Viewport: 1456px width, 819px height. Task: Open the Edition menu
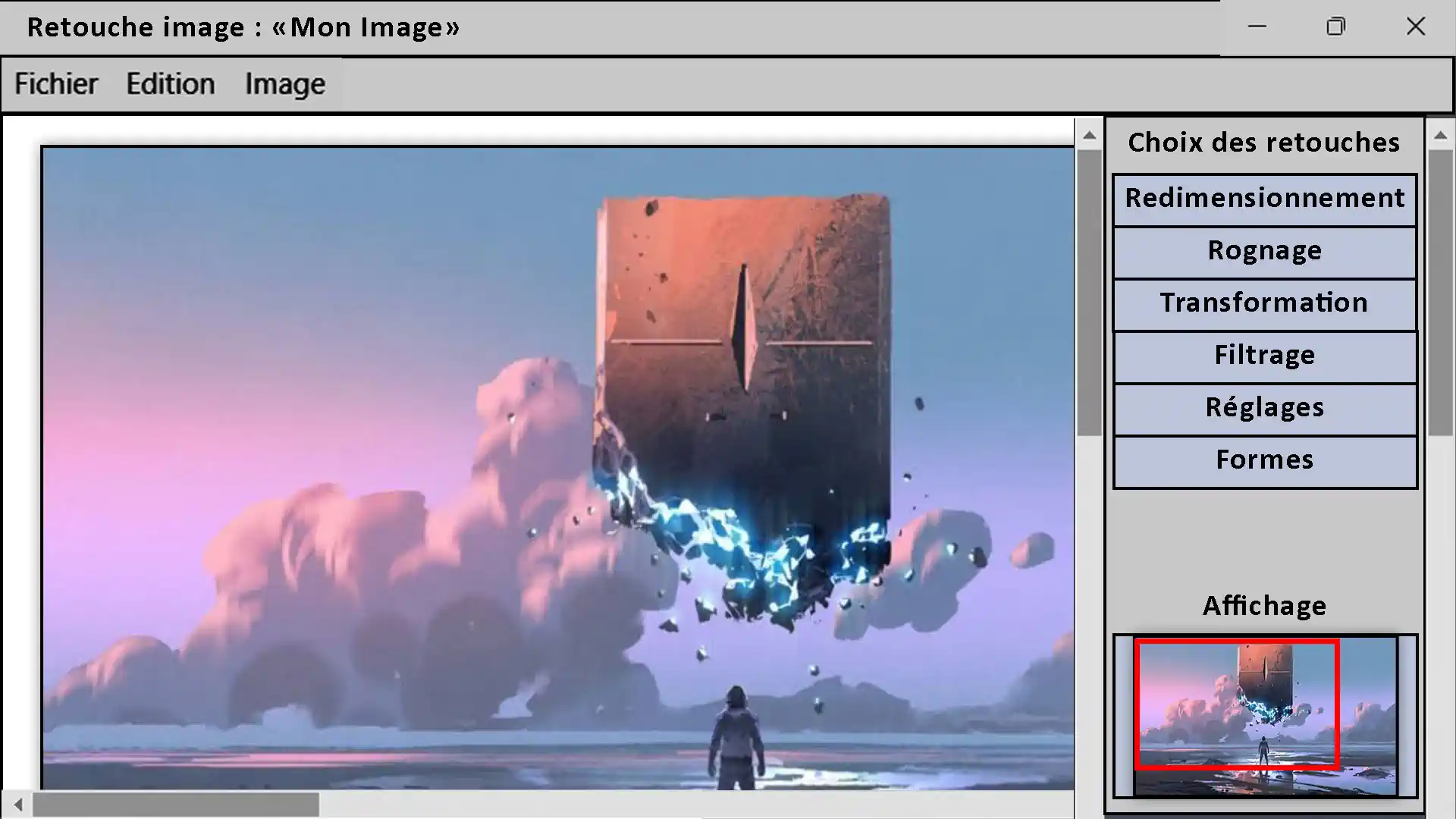pyautogui.click(x=171, y=84)
